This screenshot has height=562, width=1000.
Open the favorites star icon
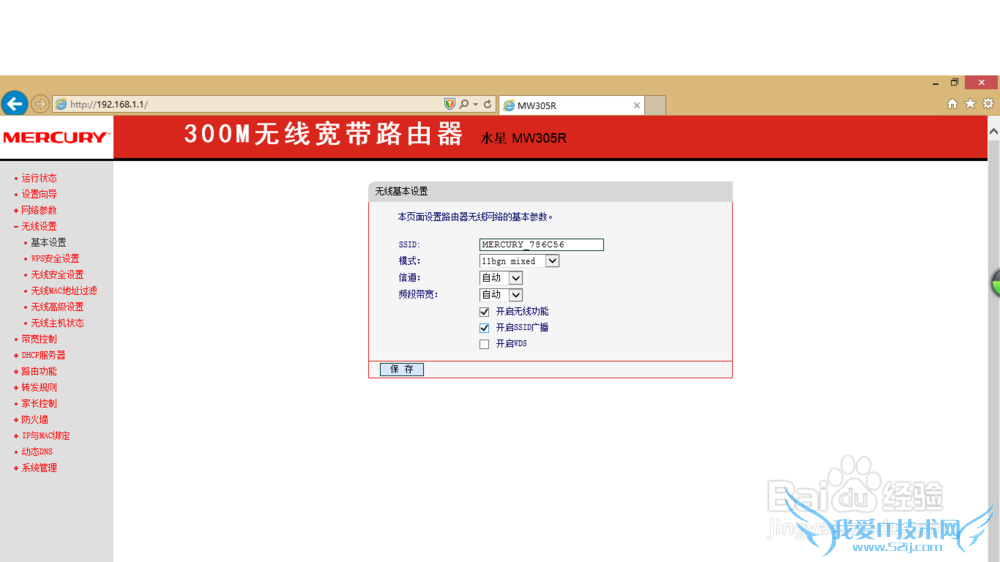pyautogui.click(x=970, y=103)
